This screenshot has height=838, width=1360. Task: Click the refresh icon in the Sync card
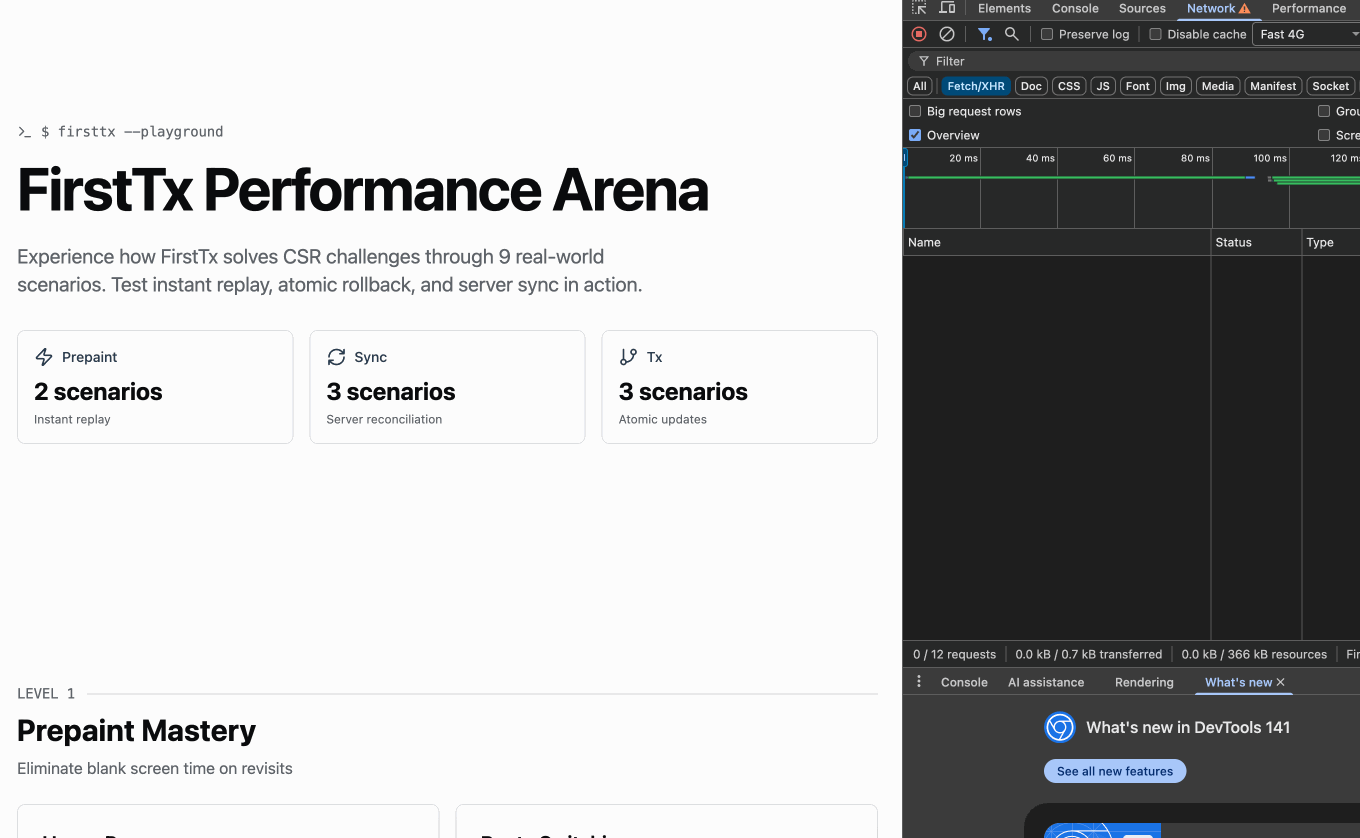pyautogui.click(x=336, y=357)
